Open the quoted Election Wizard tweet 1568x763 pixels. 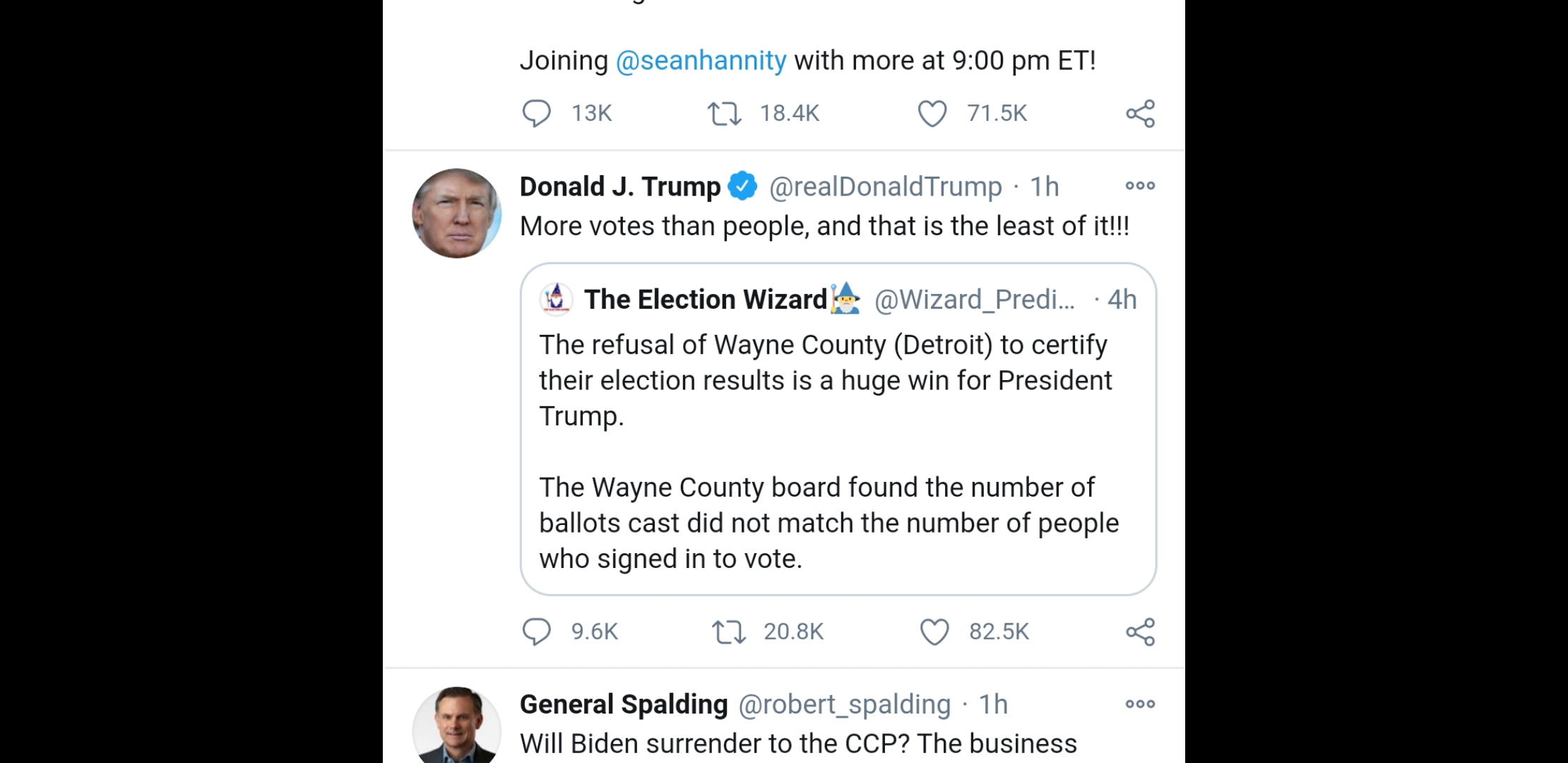pos(838,452)
